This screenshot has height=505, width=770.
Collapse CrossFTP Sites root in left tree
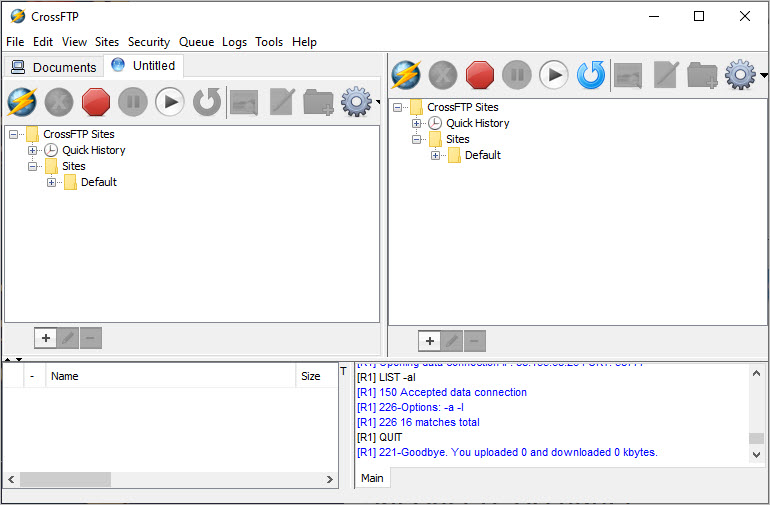pos(14,134)
